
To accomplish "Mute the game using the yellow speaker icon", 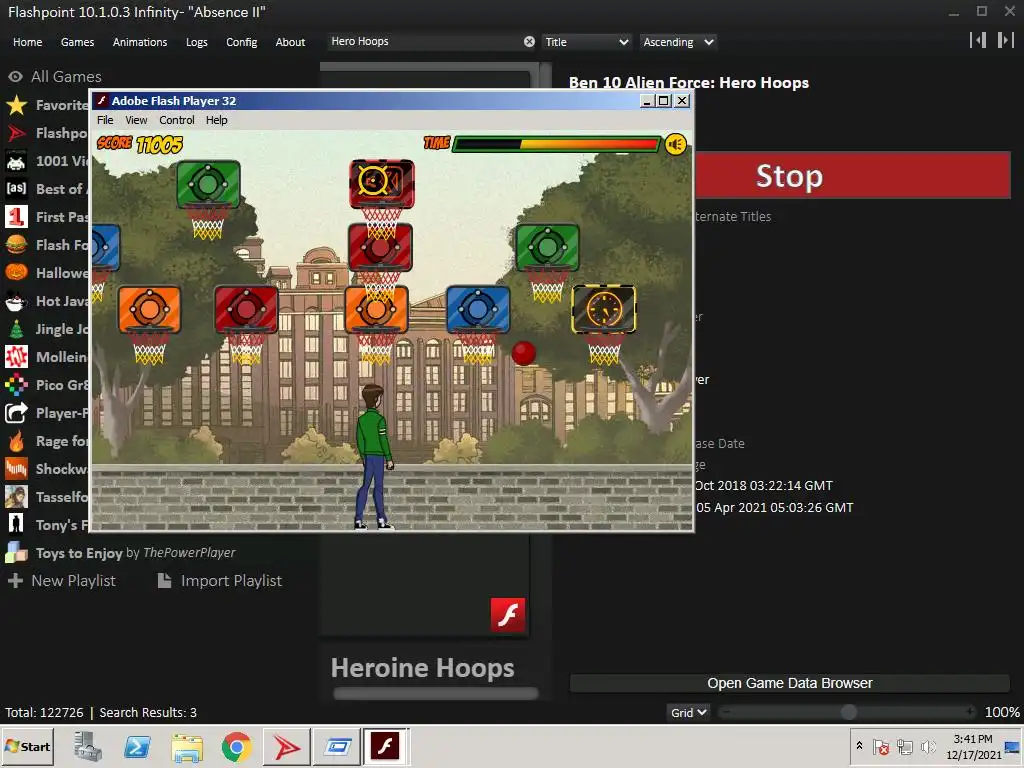I will (675, 144).
